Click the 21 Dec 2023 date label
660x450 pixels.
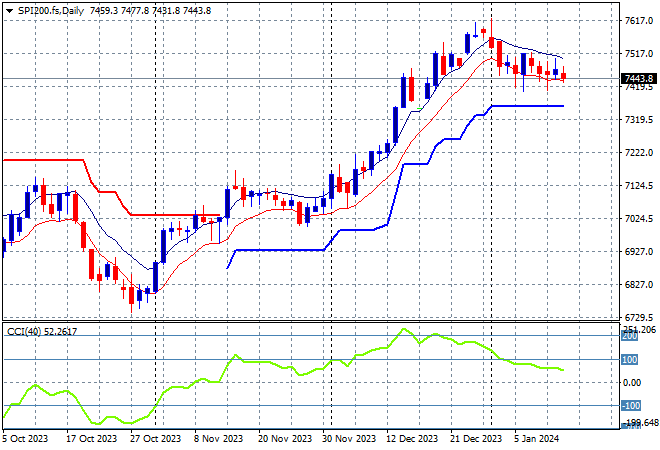point(475,438)
